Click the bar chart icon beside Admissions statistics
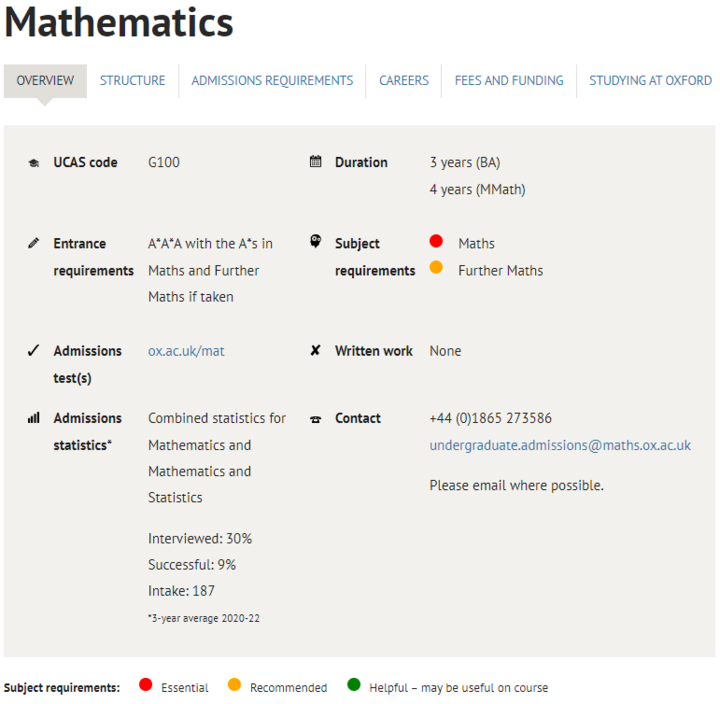 34,418
